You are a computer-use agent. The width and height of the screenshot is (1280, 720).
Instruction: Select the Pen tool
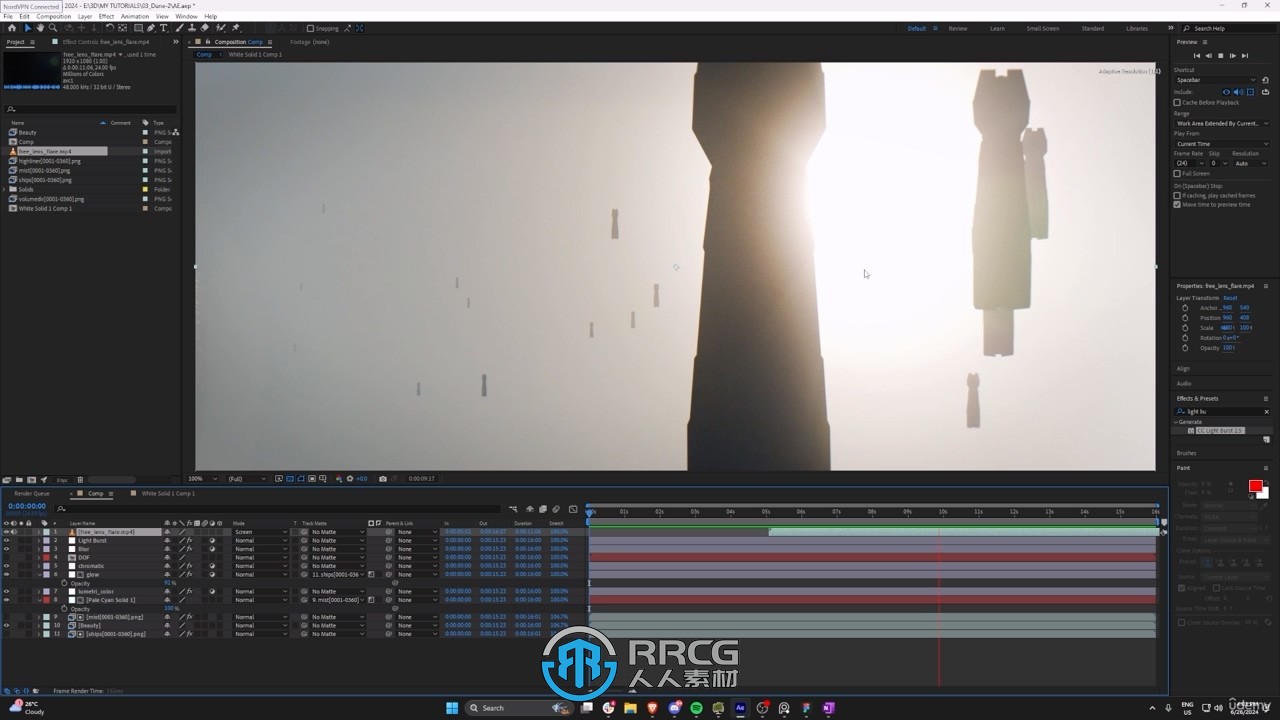coord(151,28)
